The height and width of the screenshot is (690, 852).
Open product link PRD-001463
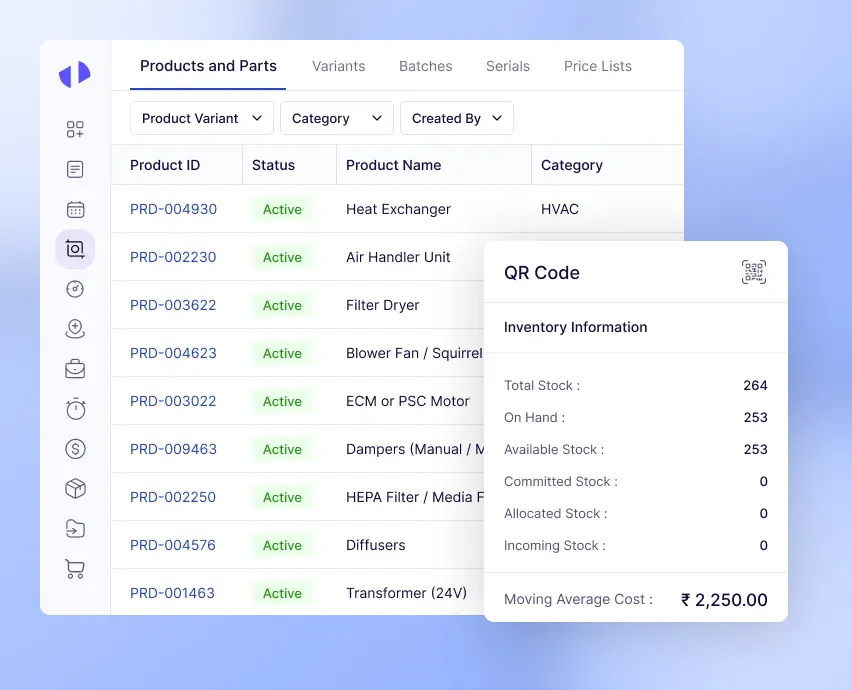[x=172, y=593]
